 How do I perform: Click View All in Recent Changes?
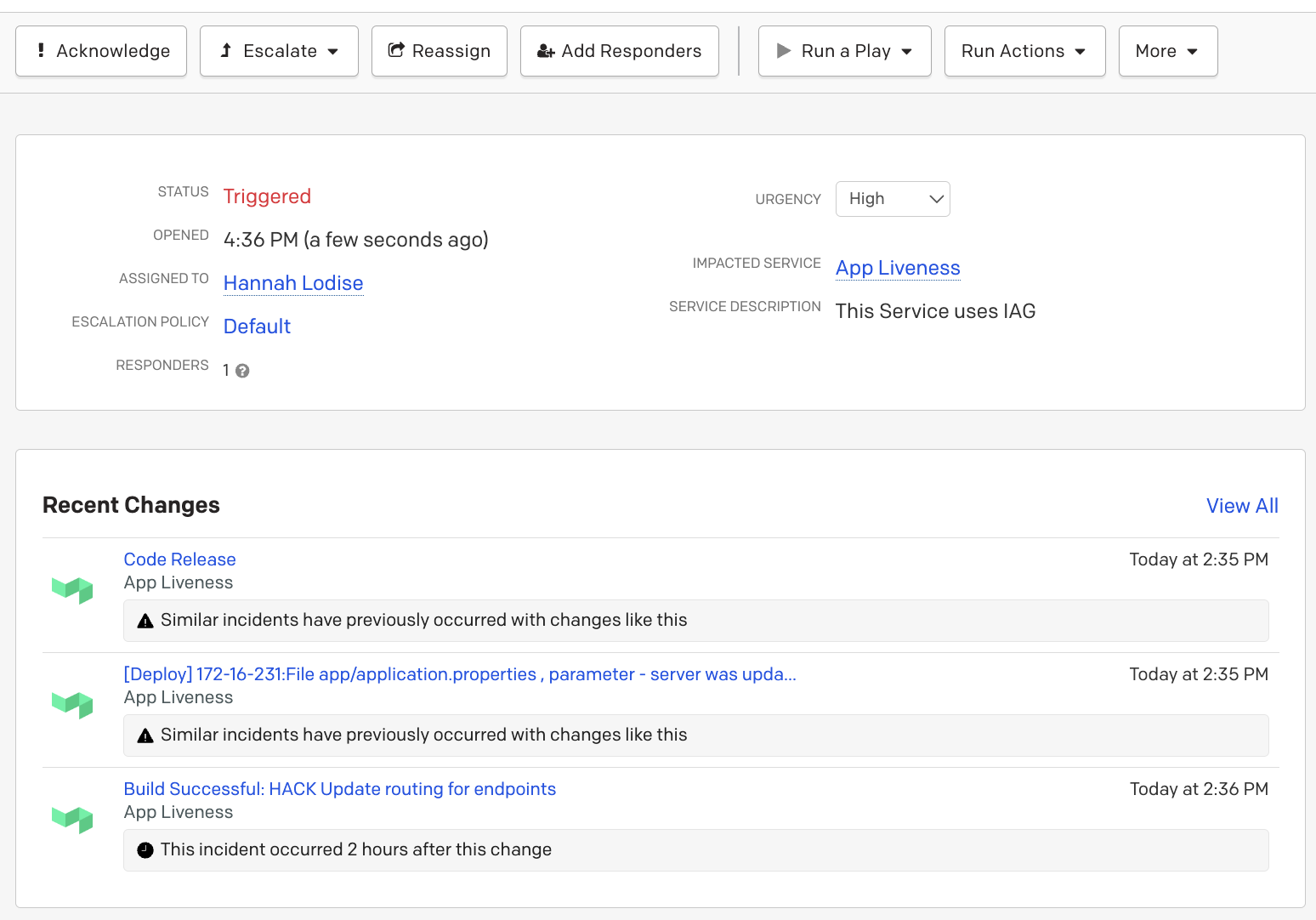point(1241,505)
